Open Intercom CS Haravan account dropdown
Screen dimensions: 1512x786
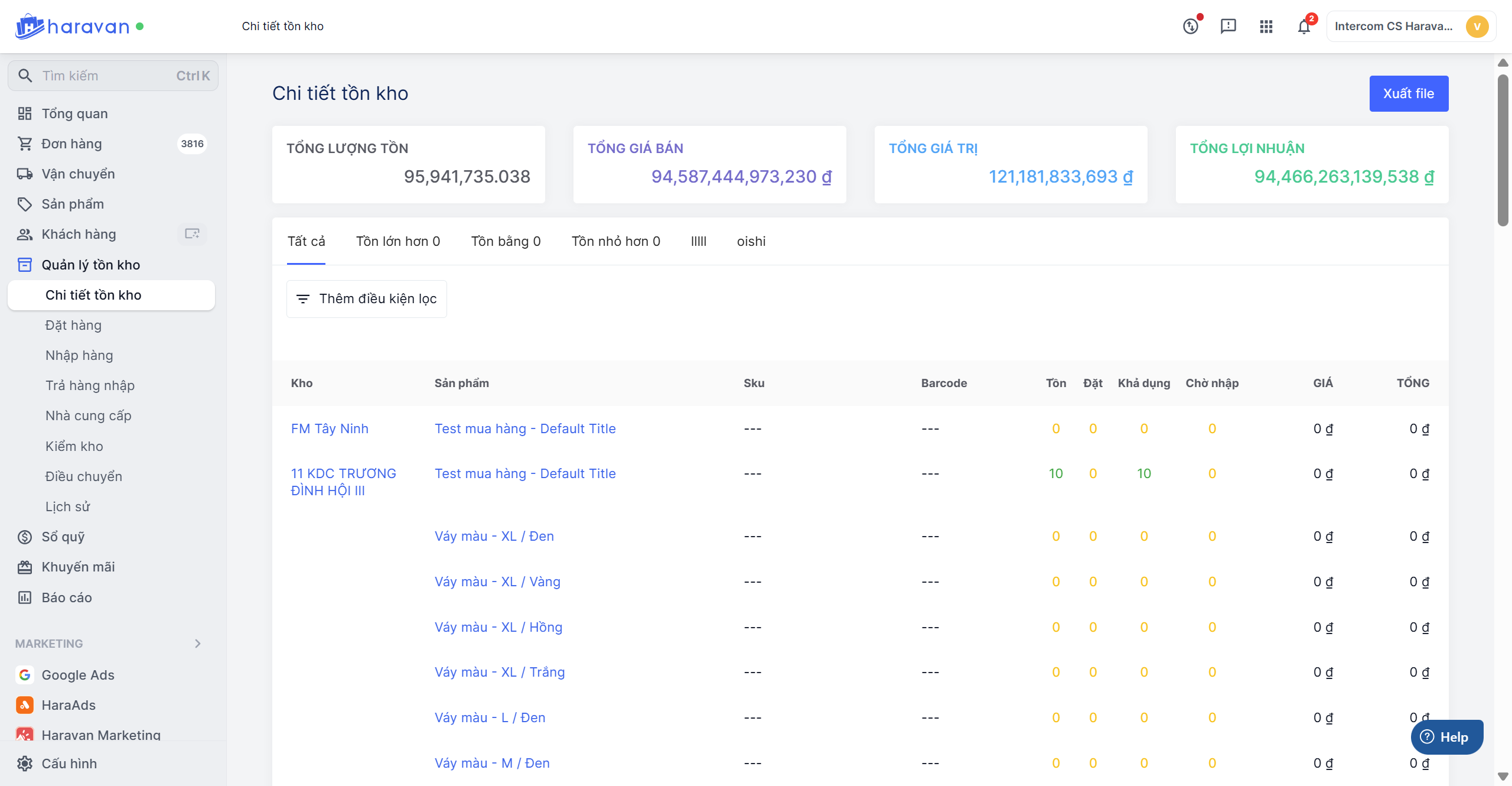pos(1410,27)
